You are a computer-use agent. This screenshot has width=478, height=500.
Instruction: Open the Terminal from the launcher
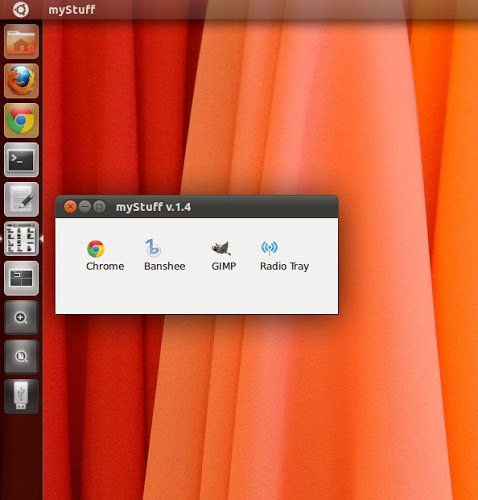(21, 160)
